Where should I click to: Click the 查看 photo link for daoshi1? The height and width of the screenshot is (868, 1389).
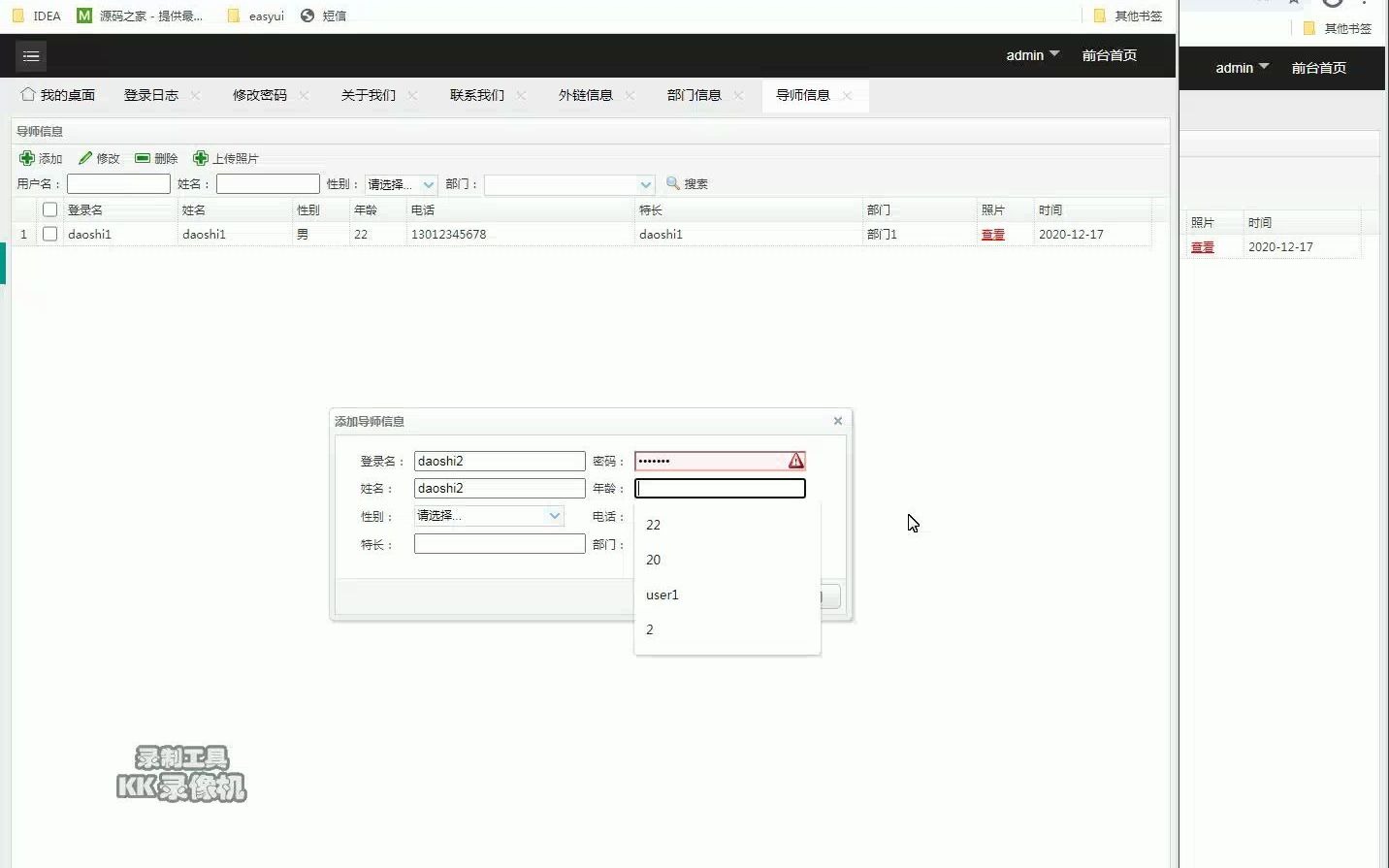coord(993,235)
